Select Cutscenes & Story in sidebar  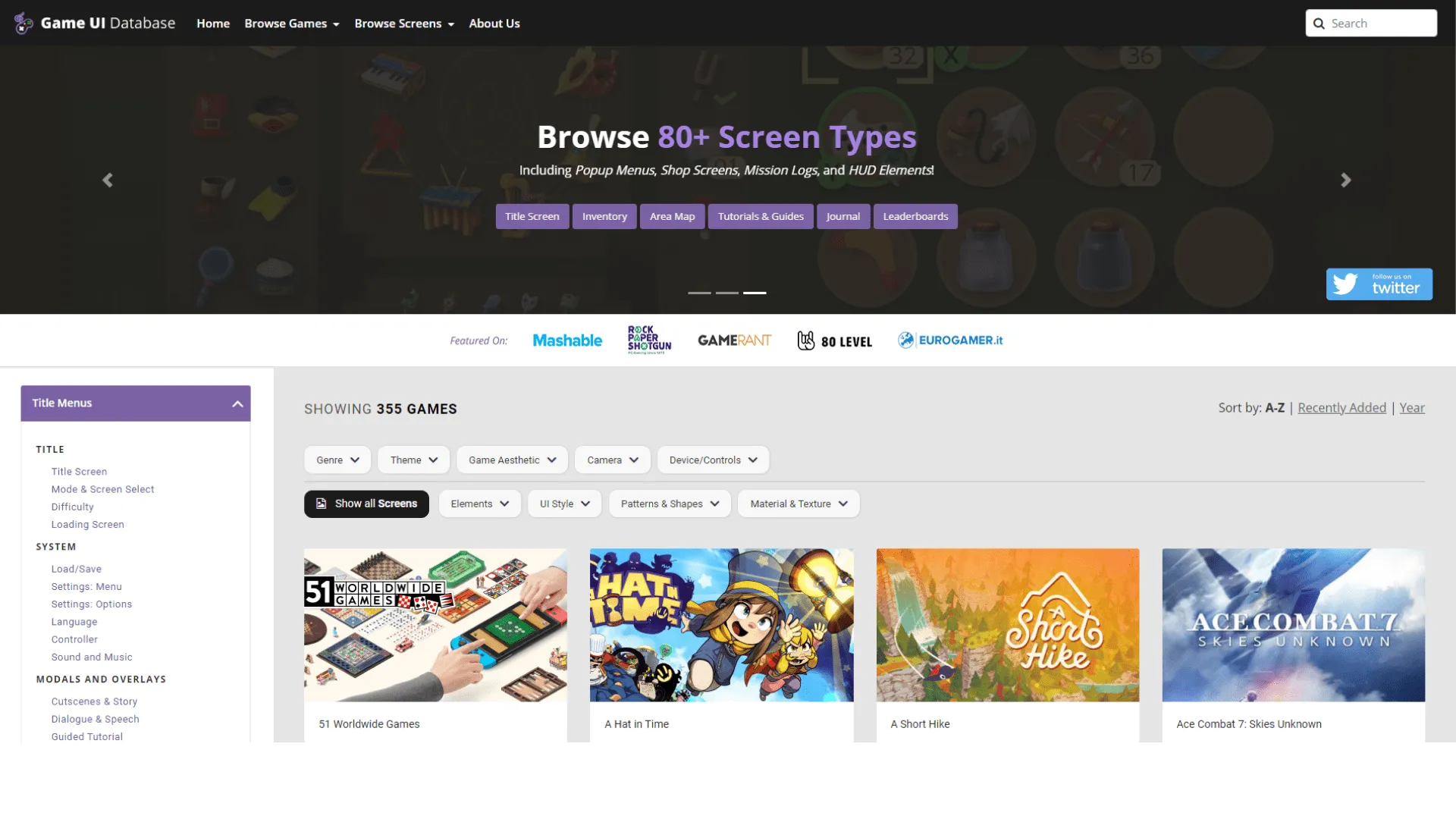point(94,701)
